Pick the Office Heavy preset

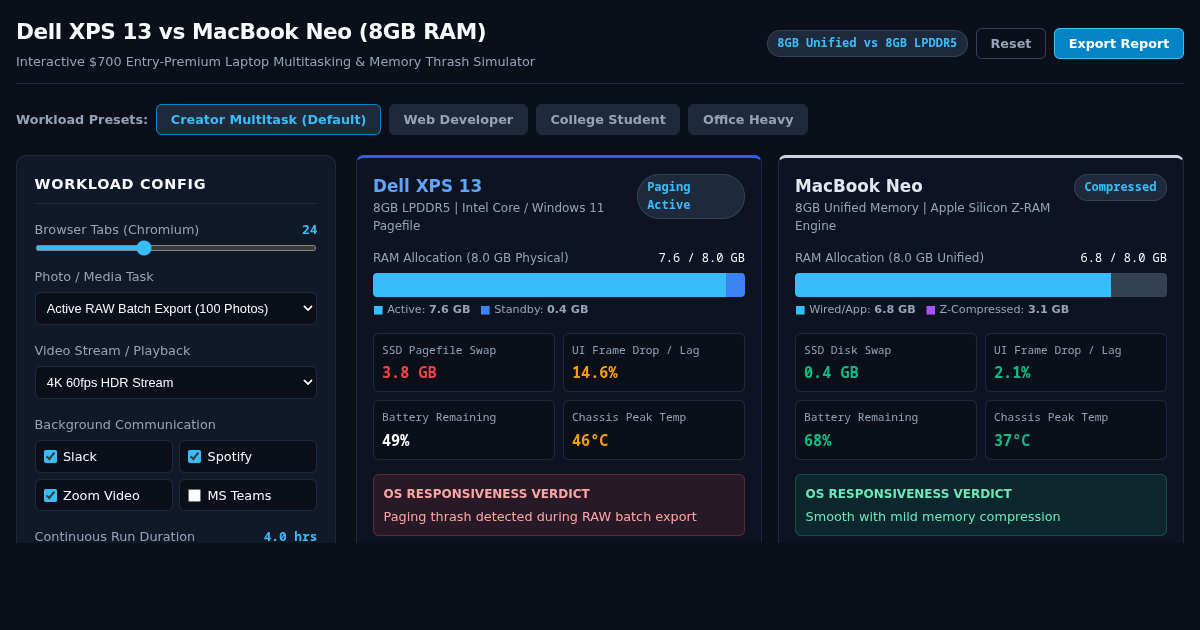pyautogui.click(x=748, y=119)
